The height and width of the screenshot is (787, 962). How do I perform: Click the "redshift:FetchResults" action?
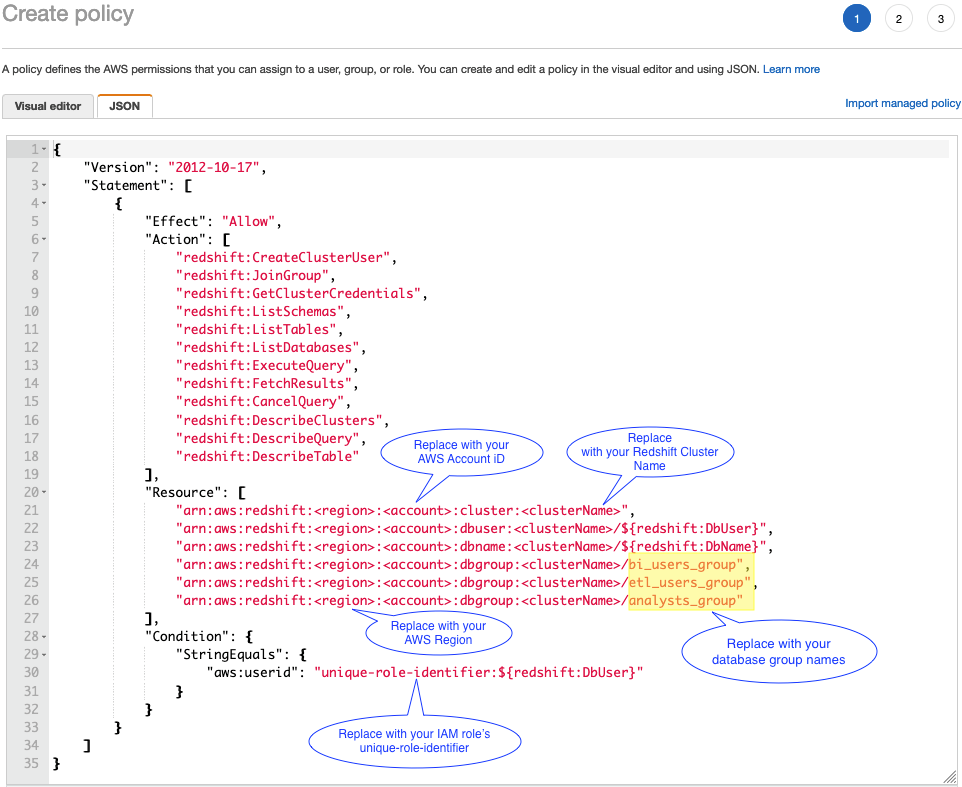[x=264, y=383]
